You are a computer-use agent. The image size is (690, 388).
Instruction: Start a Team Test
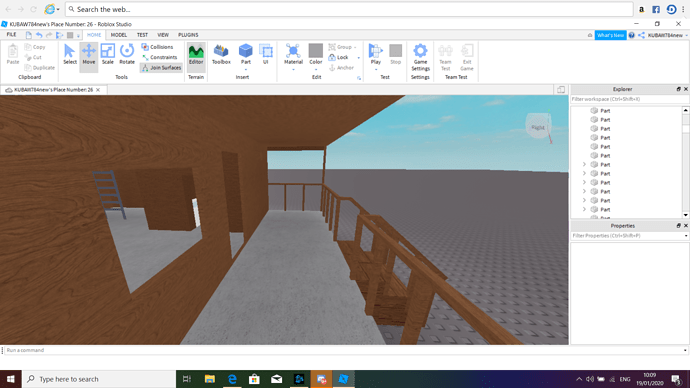click(445, 57)
